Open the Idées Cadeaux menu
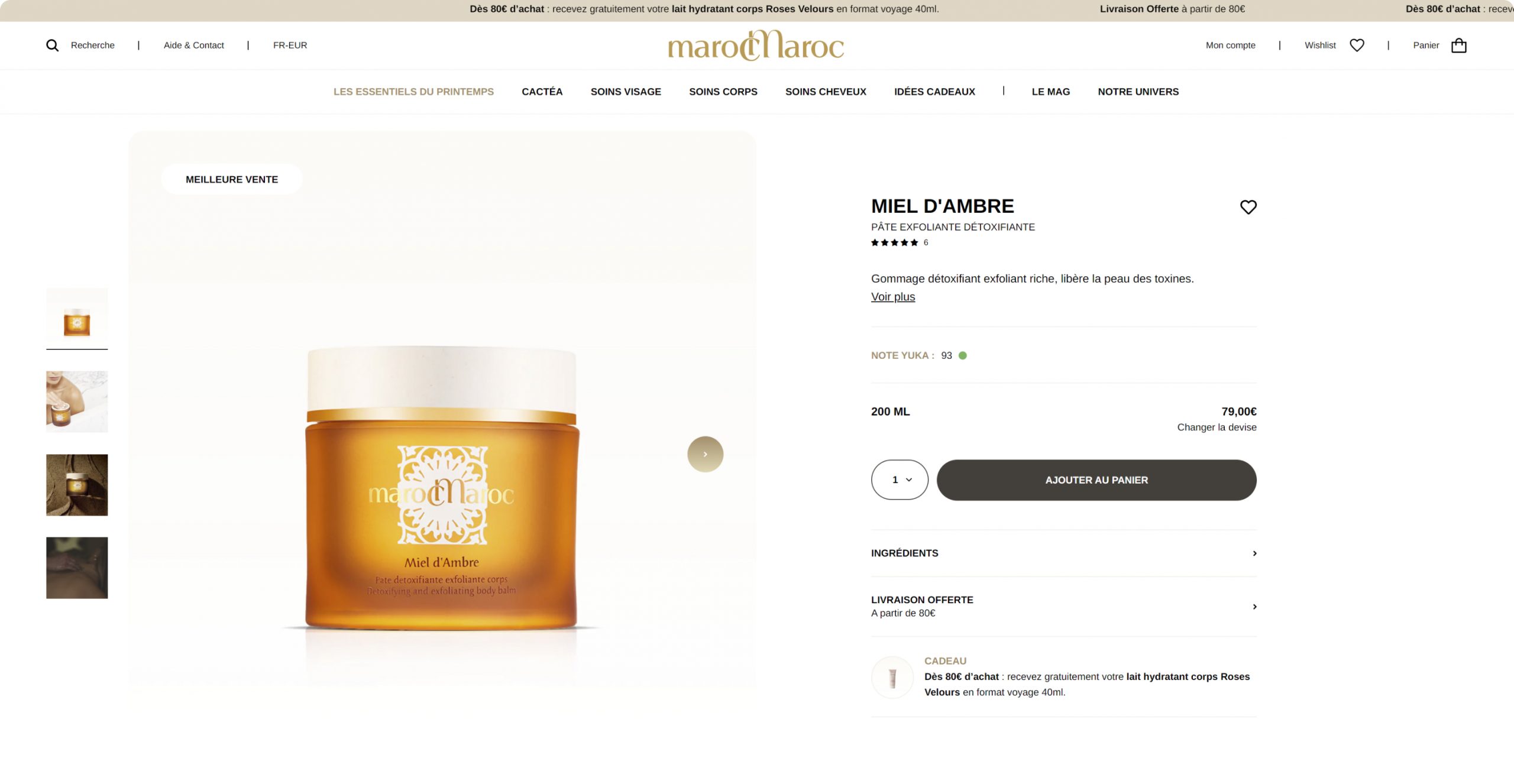The height and width of the screenshot is (784, 1514). click(934, 92)
